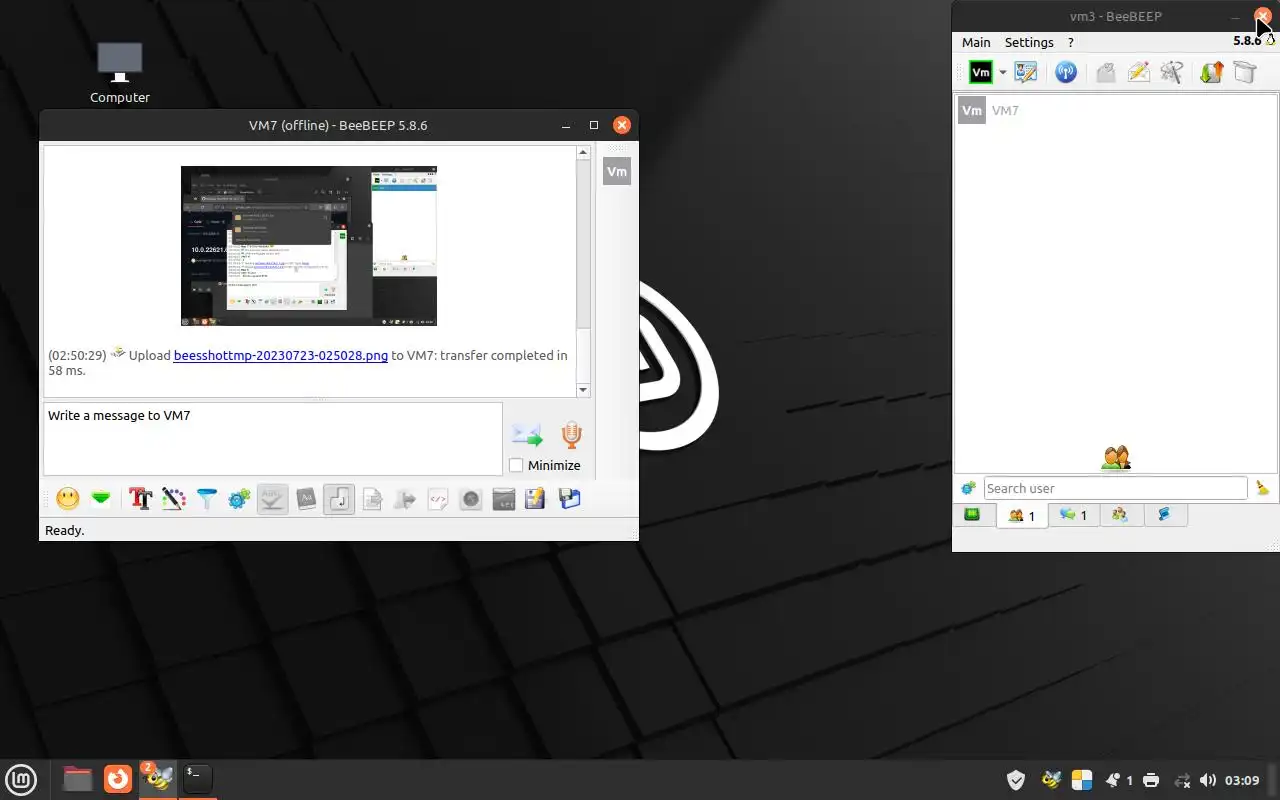Maximize the VM7 chat window
This screenshot has width=1280, height=800.
(x=594, y=125)
